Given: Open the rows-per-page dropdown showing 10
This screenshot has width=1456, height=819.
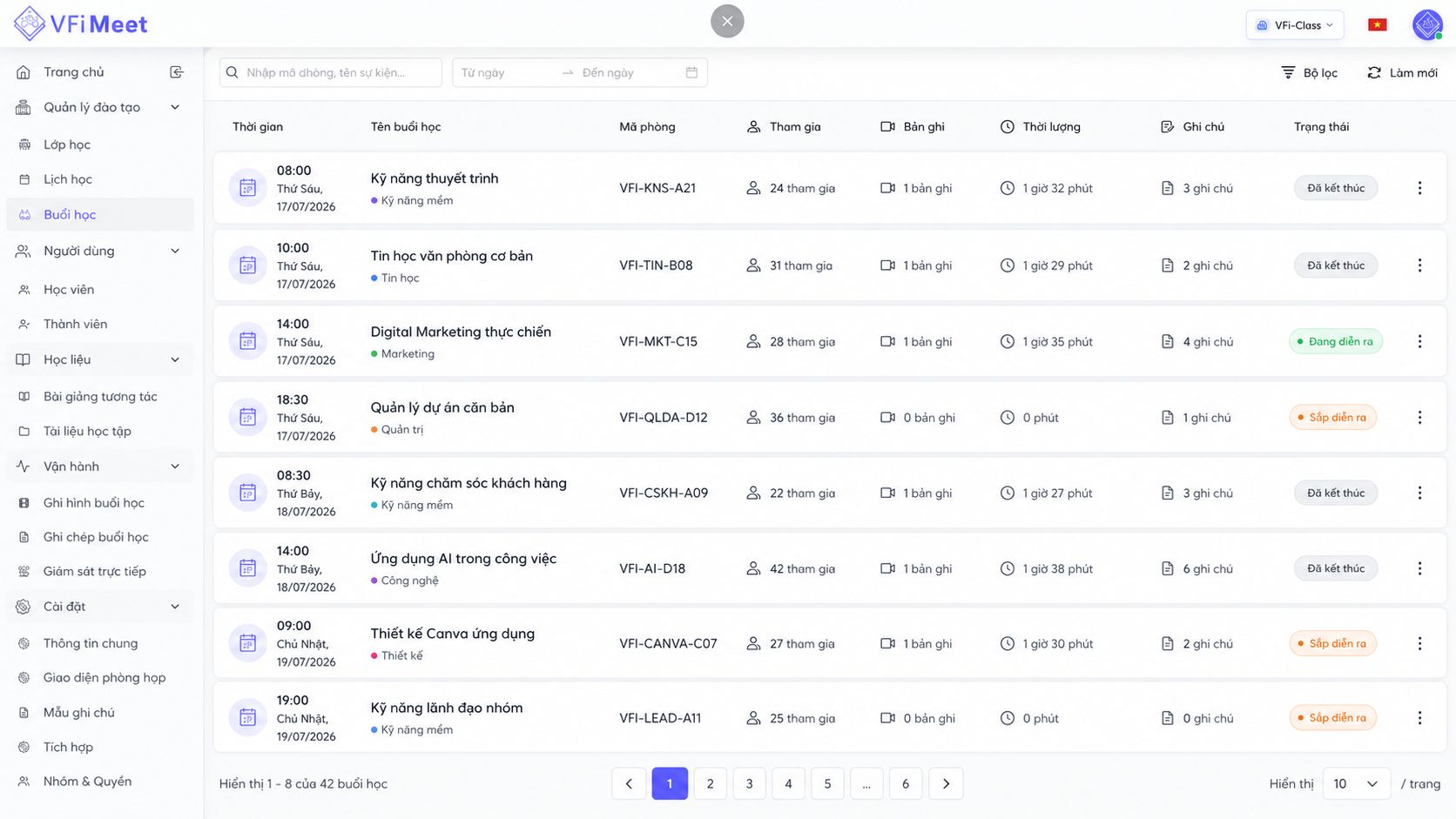Looking at the screenshot, I should pyautogui.click(x=1356, y=783).
